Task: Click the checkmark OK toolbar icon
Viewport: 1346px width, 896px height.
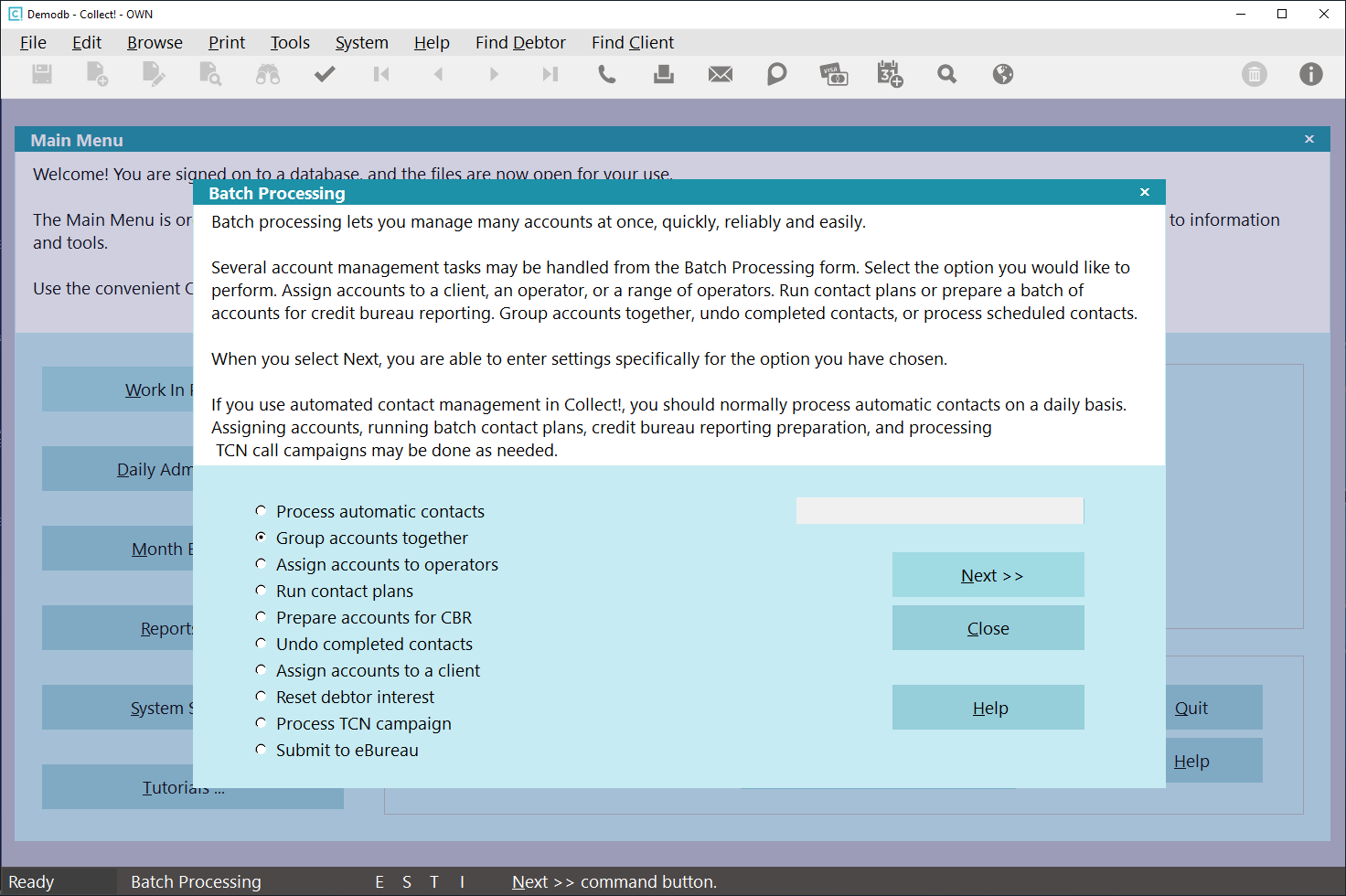Action: click(325, 74)
